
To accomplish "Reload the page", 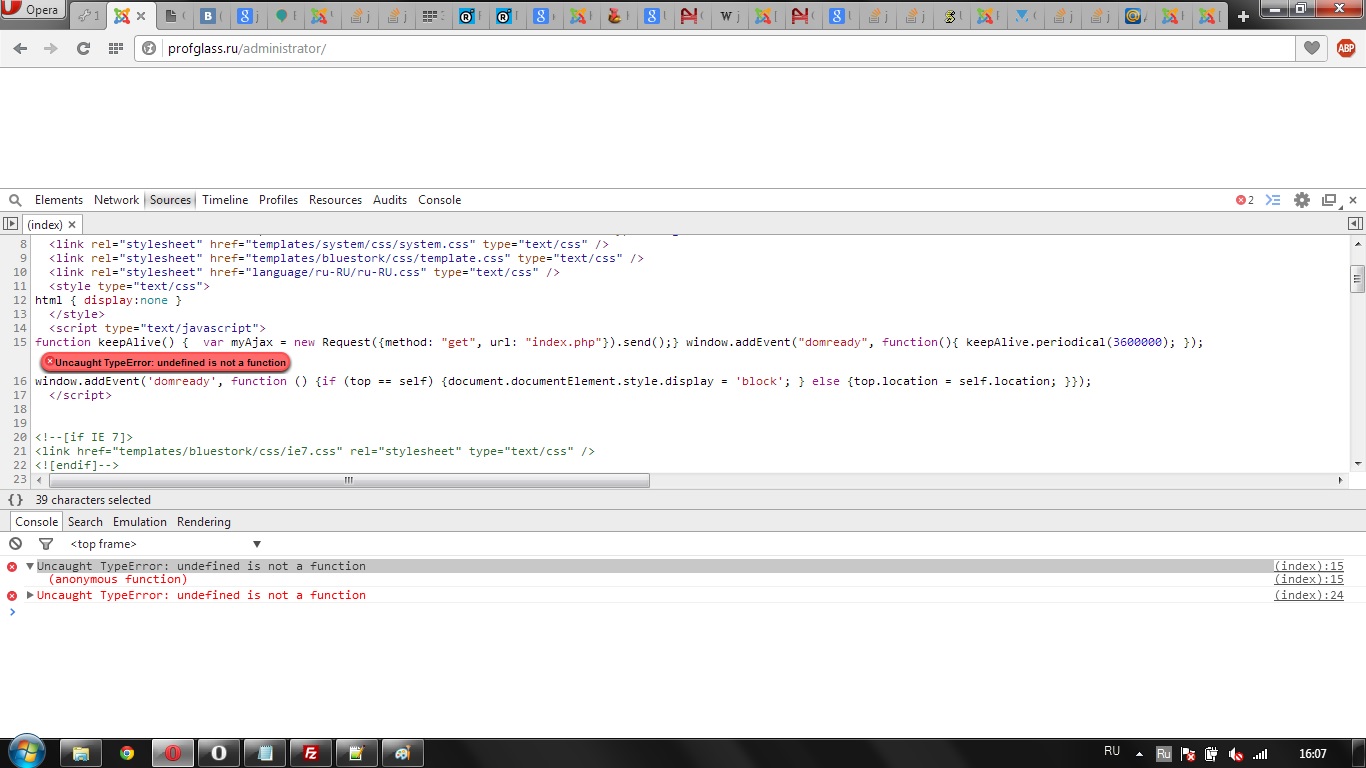I will (83, 48).
